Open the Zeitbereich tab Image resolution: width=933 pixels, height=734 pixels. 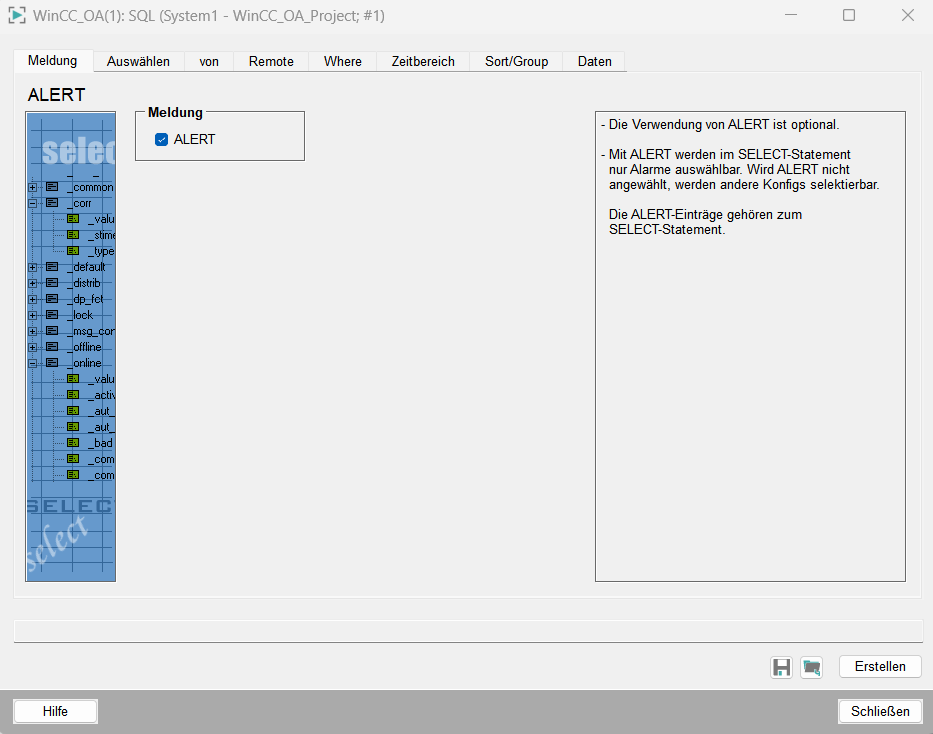click(x=423, y=61)
